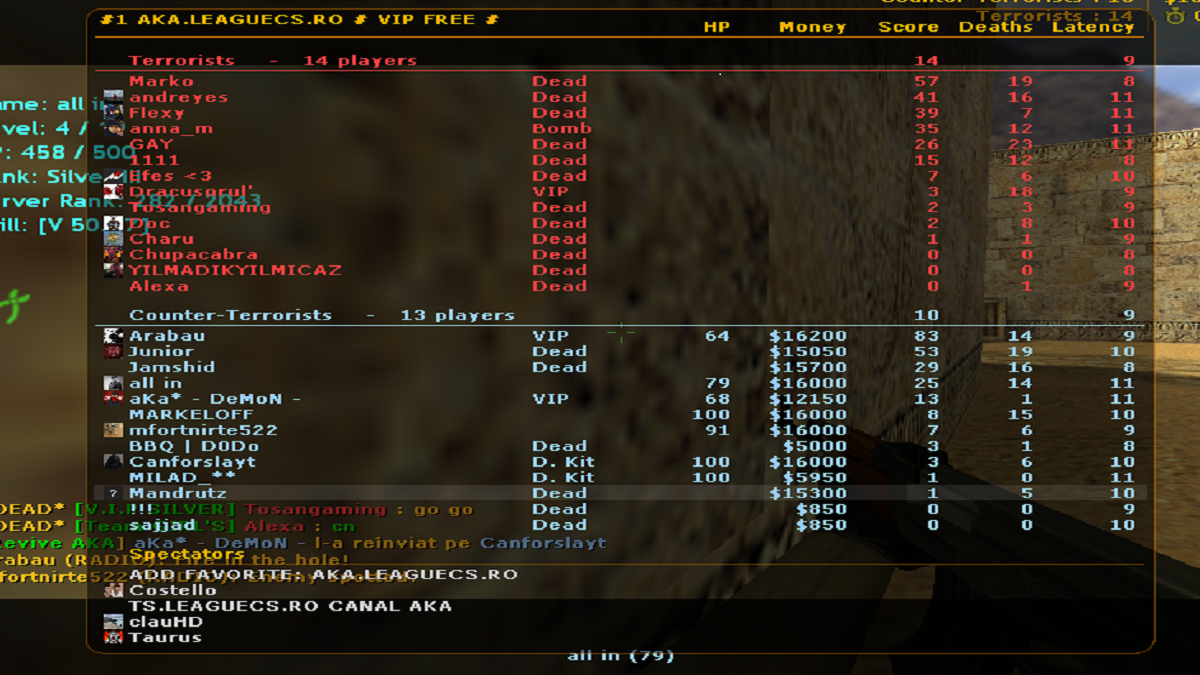
Task: Select player name Alexa in the Terrorists list
Action: pyautogui.click(x=159, y=286)
